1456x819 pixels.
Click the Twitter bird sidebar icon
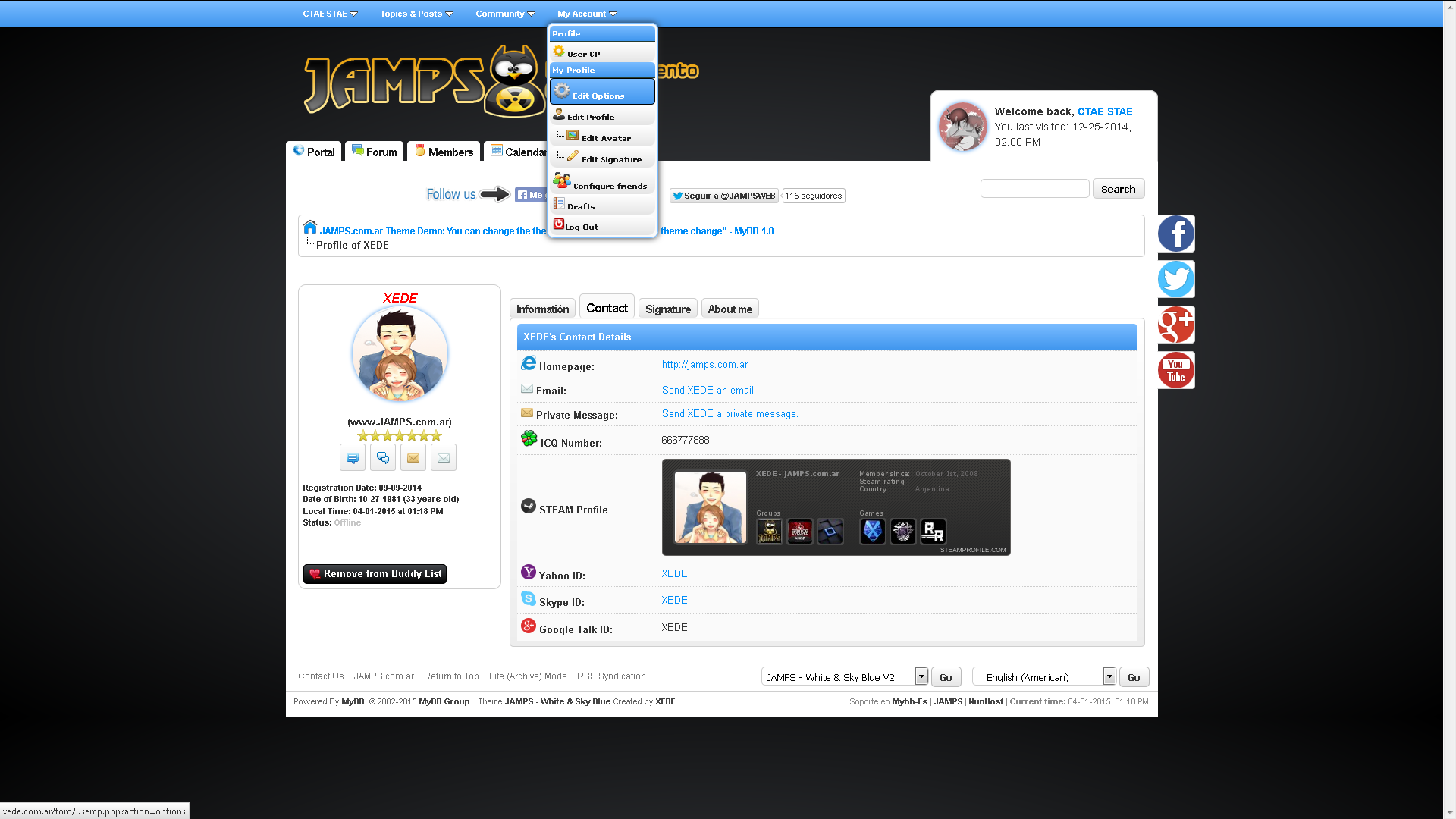[1175, 279]
